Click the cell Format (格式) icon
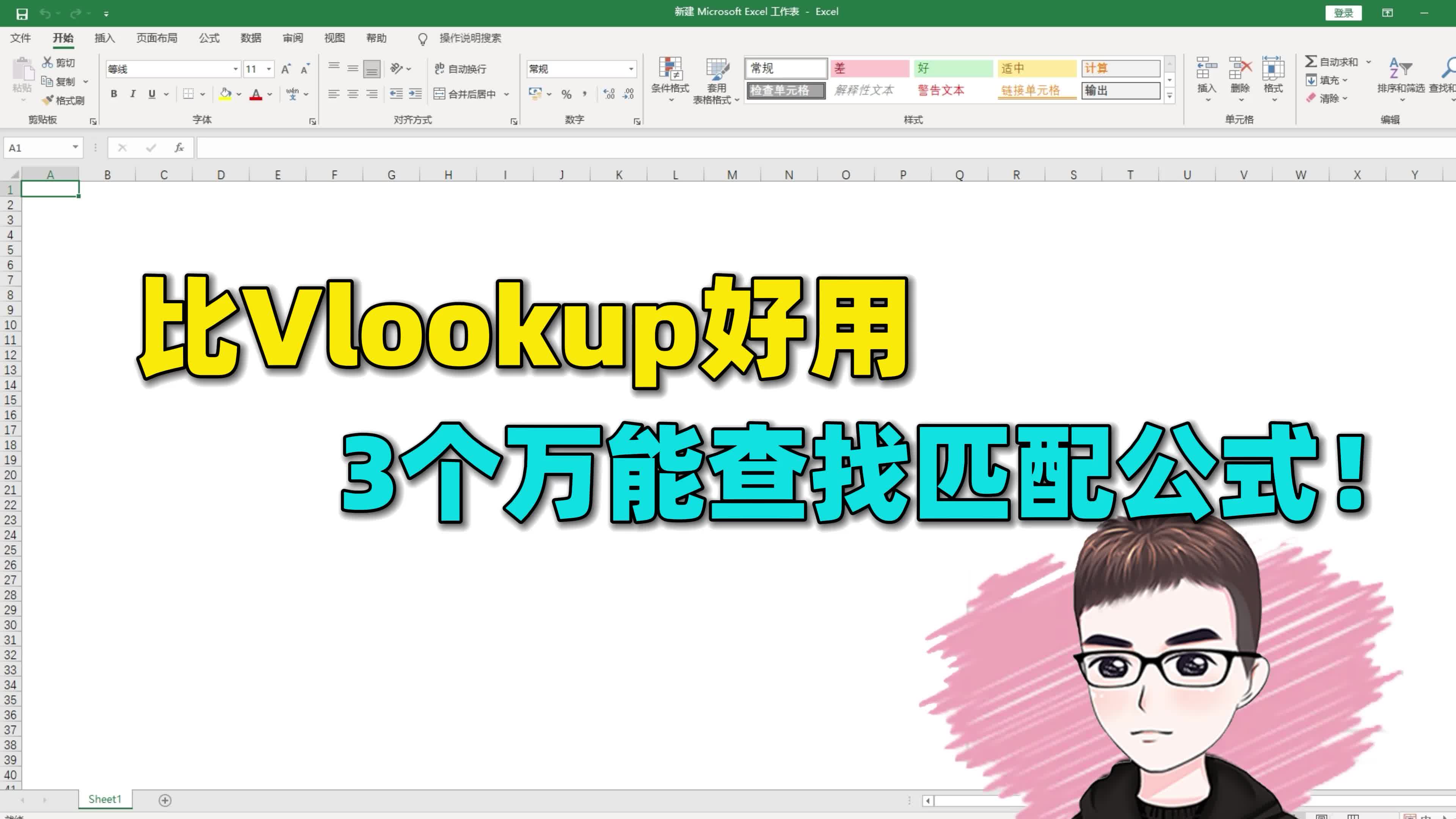 (x=1274, y=69)
